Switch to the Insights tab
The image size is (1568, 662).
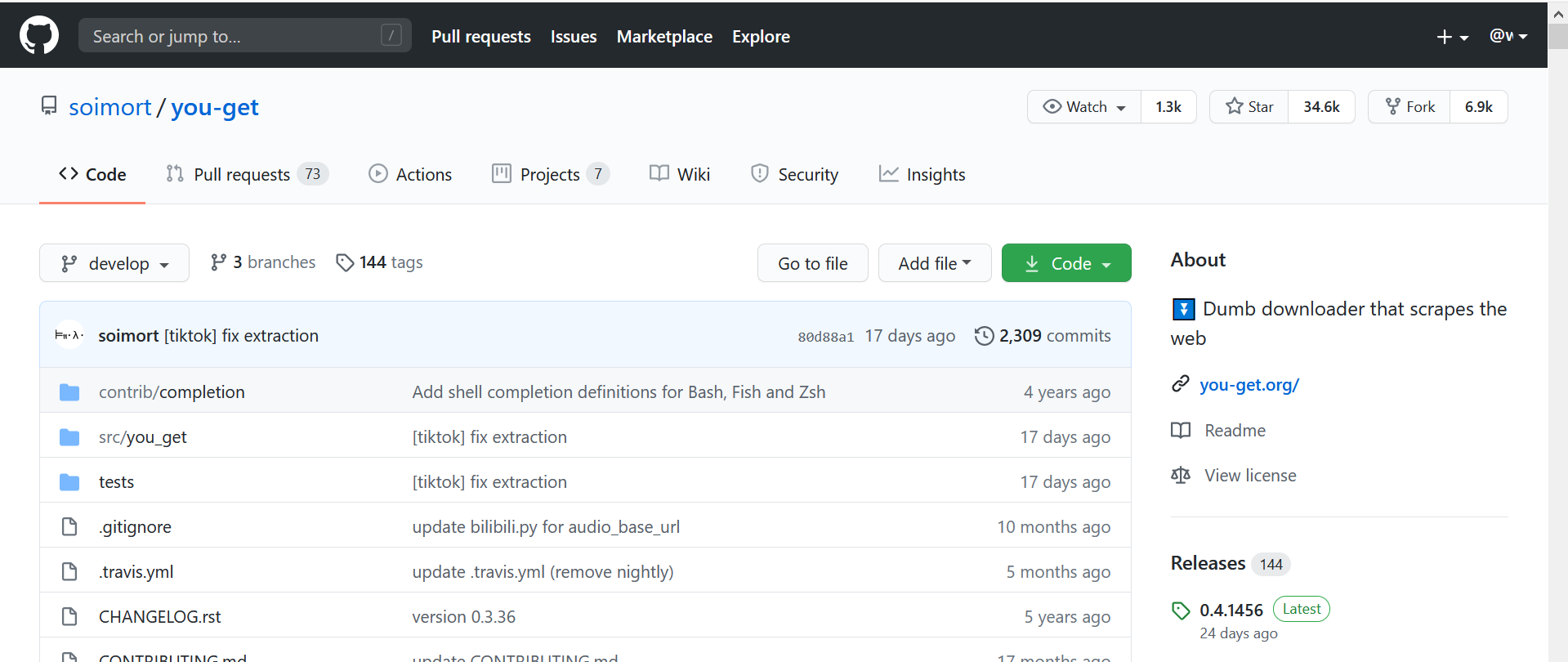pos(922,174)
